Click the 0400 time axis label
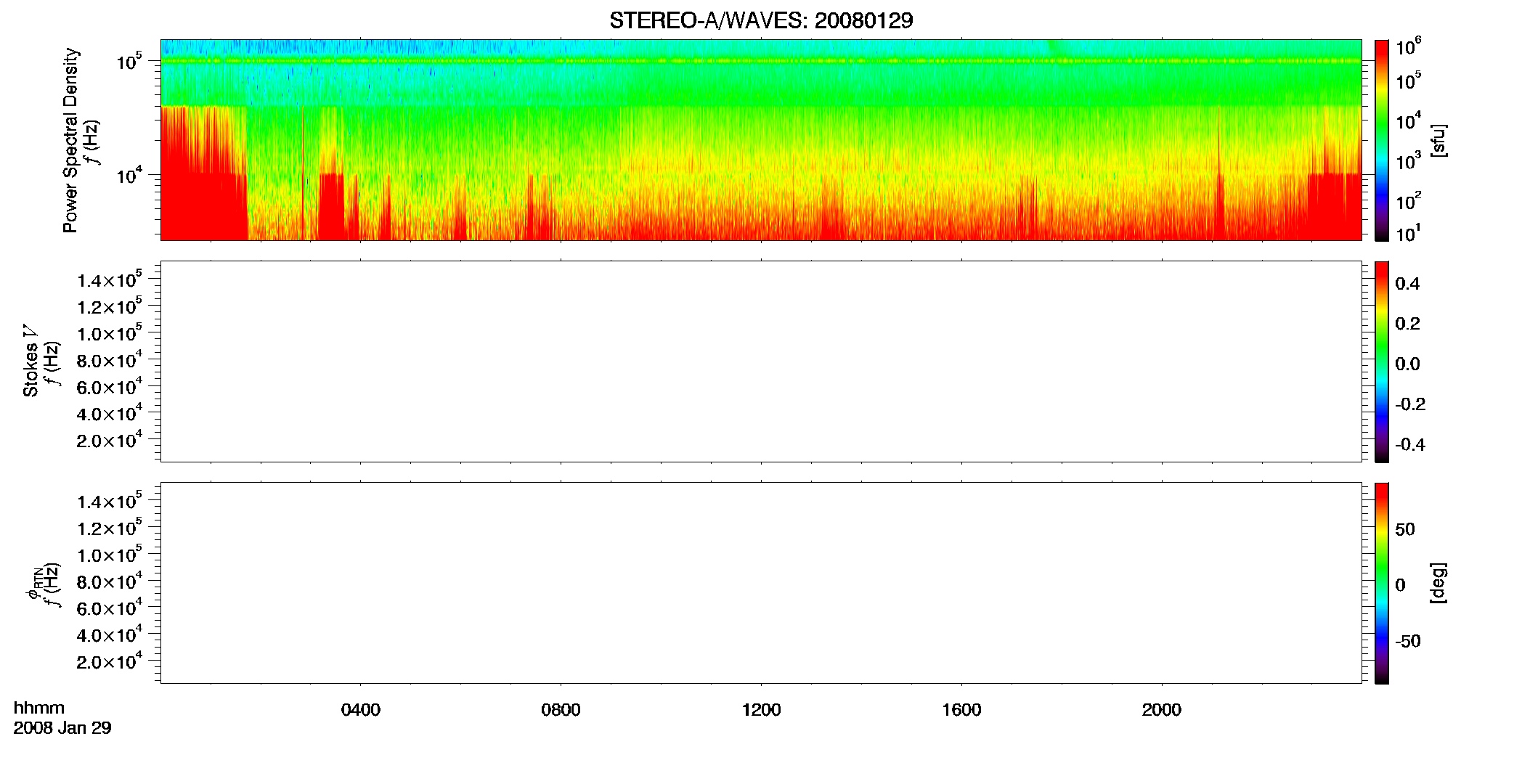Image resolution: width=1522 pixels, height=784 pixels. tap(360, 710)
